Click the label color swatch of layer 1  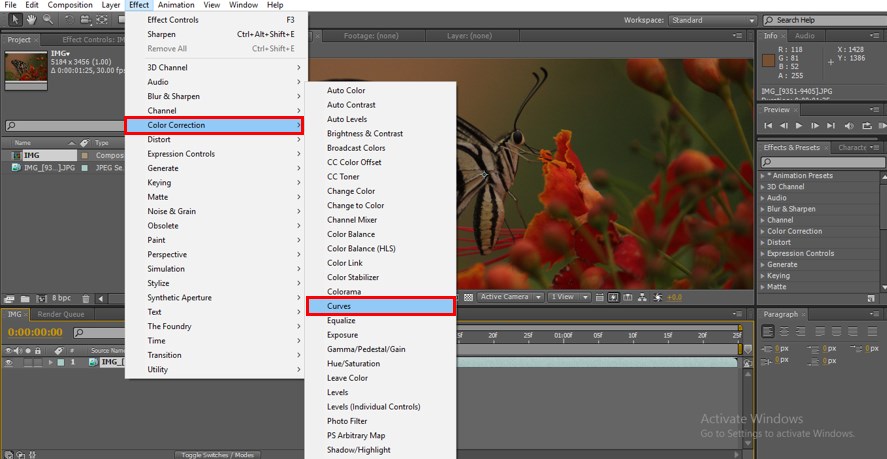[x=61, y=362]
